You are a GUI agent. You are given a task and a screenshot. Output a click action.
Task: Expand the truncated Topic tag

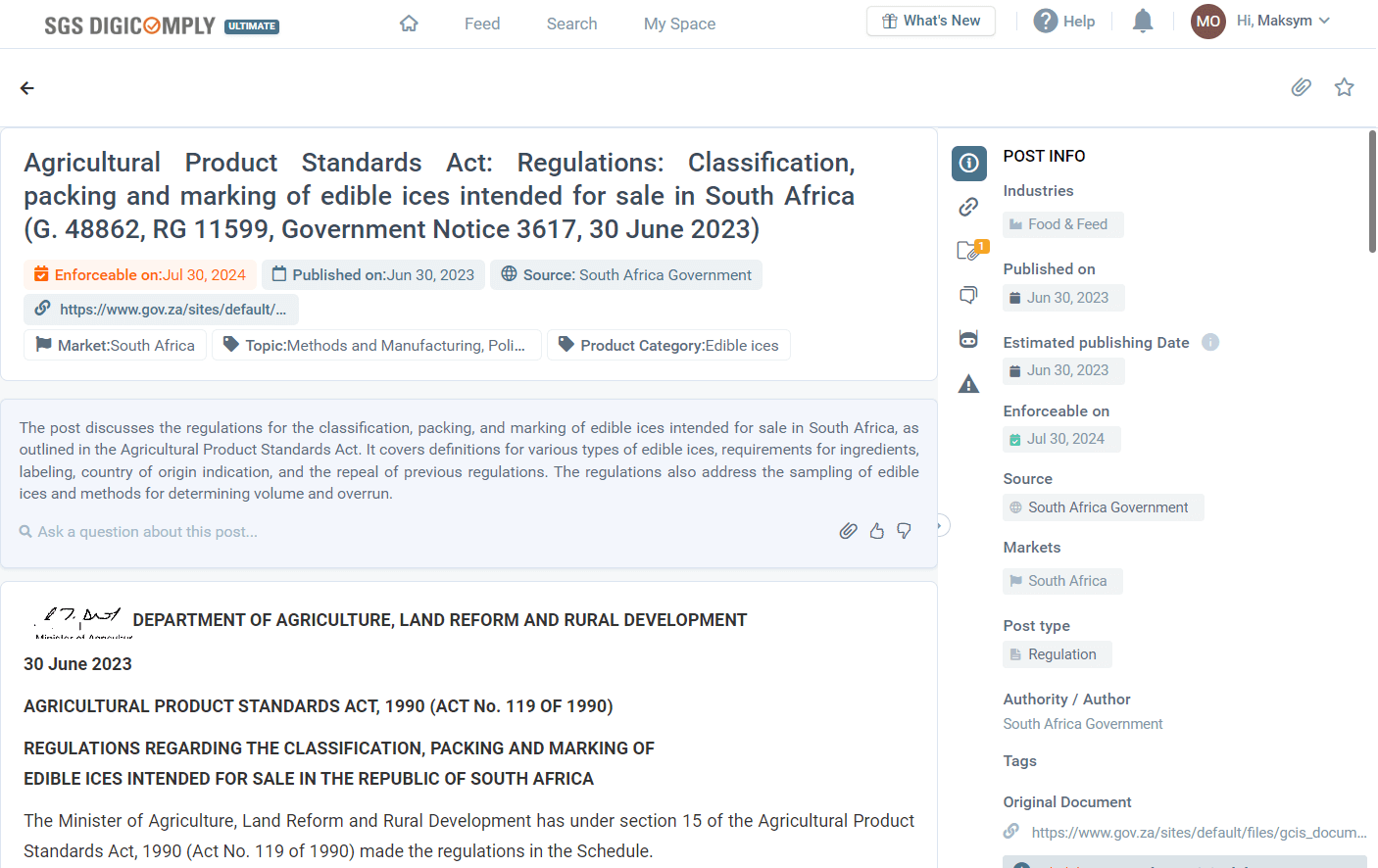pos(376,345)
